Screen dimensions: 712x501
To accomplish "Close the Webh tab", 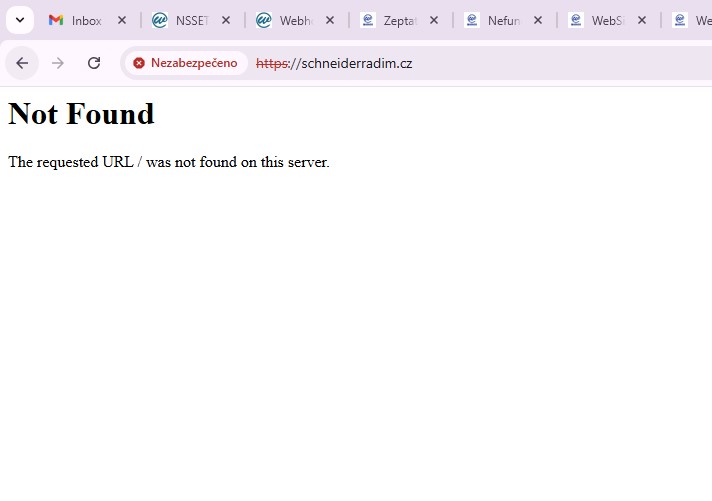I will point(330,20).
